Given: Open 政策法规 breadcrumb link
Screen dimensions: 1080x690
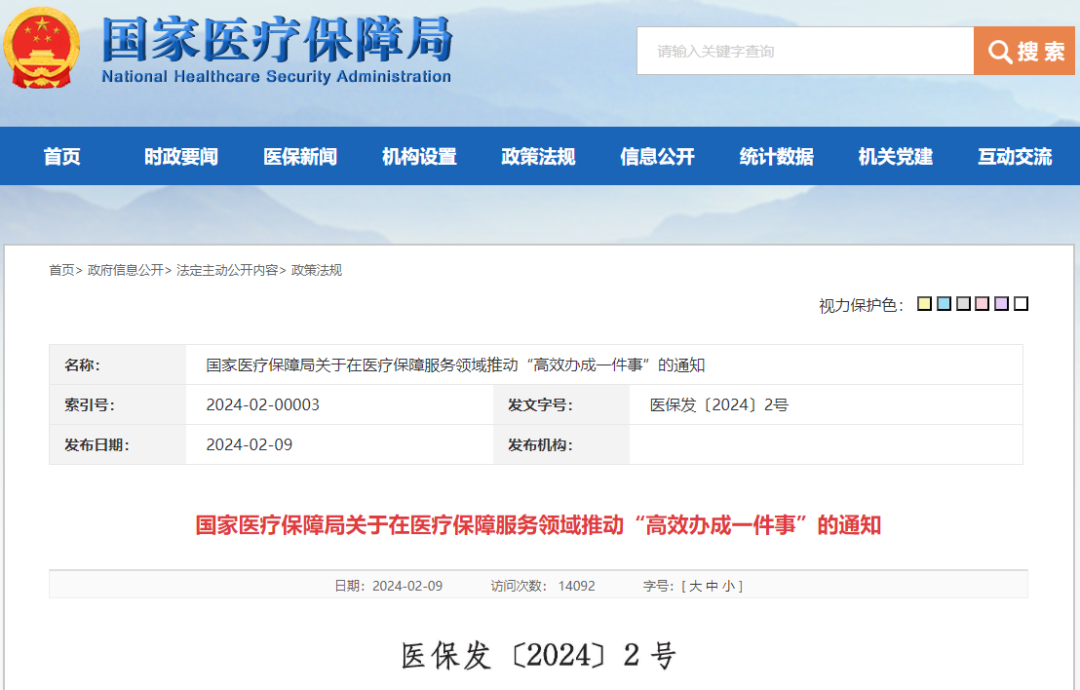Looking at the screenshot, I should (x=316, y=270).
